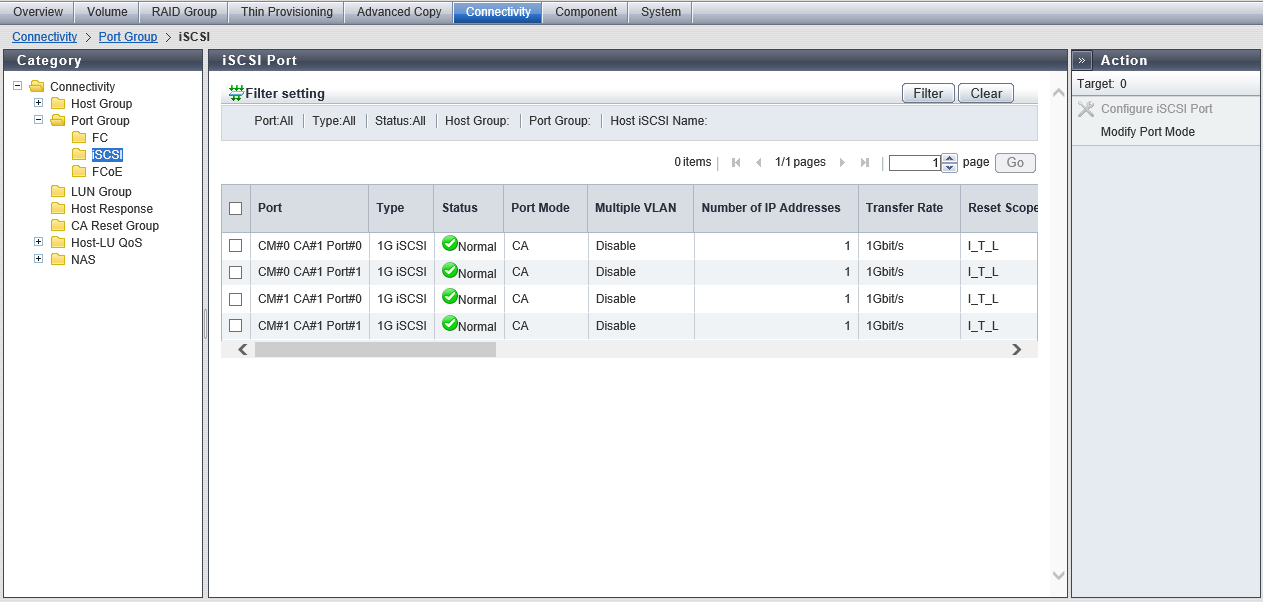Screen dimensions: 1263x602
Task: Open the Thin Provisioning tab
Action: tap(286, 12)
